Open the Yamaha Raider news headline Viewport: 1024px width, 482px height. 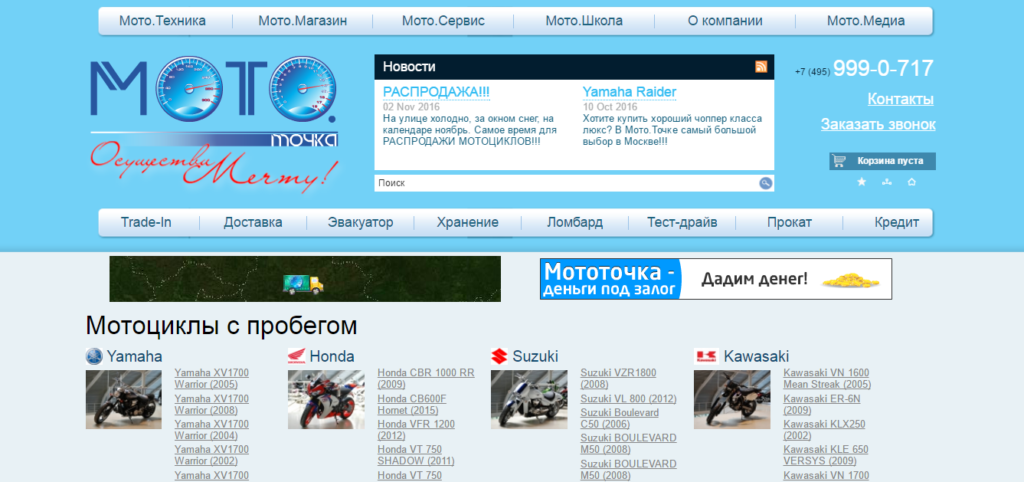pyautogui.click(x=630, y=92)
